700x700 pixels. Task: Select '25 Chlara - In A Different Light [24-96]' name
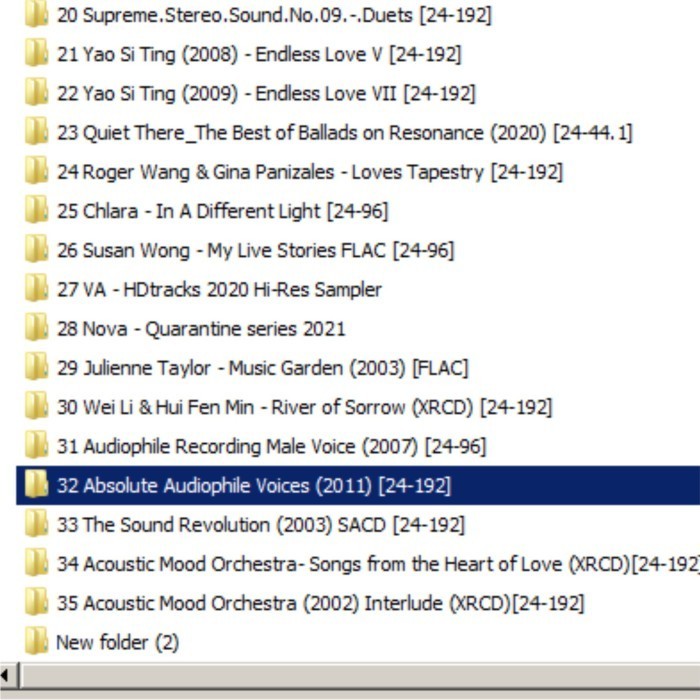(222, 212)
